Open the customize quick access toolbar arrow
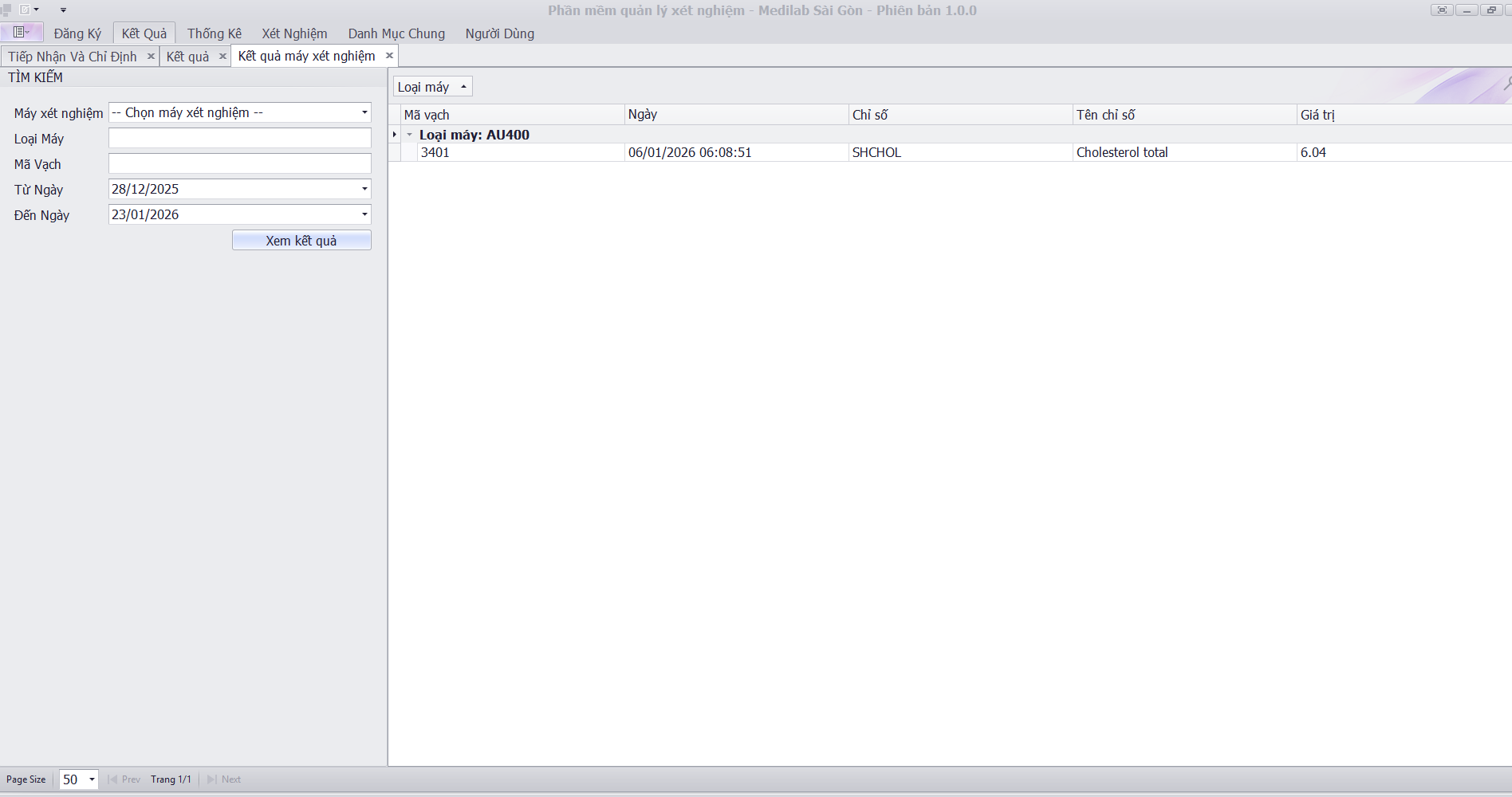This screenshot has width=1512, height=797. coord(63,10)
